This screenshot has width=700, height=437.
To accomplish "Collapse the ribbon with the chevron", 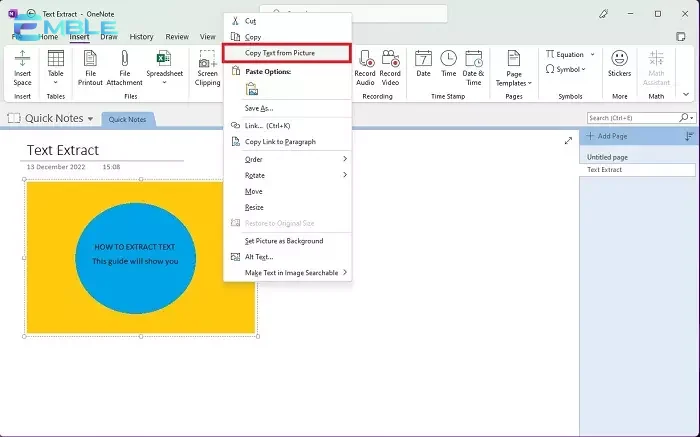I will 686,95.
